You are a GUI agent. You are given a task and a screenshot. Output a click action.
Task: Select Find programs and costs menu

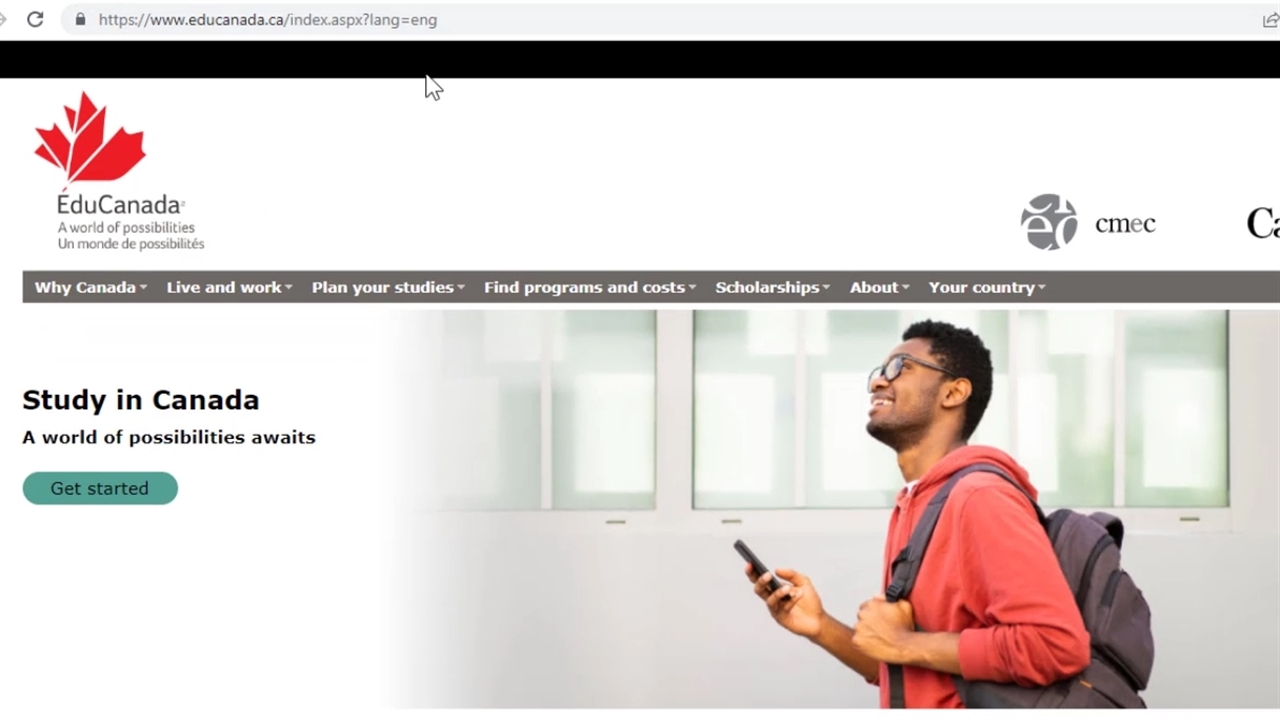click(x=589, y=287)
